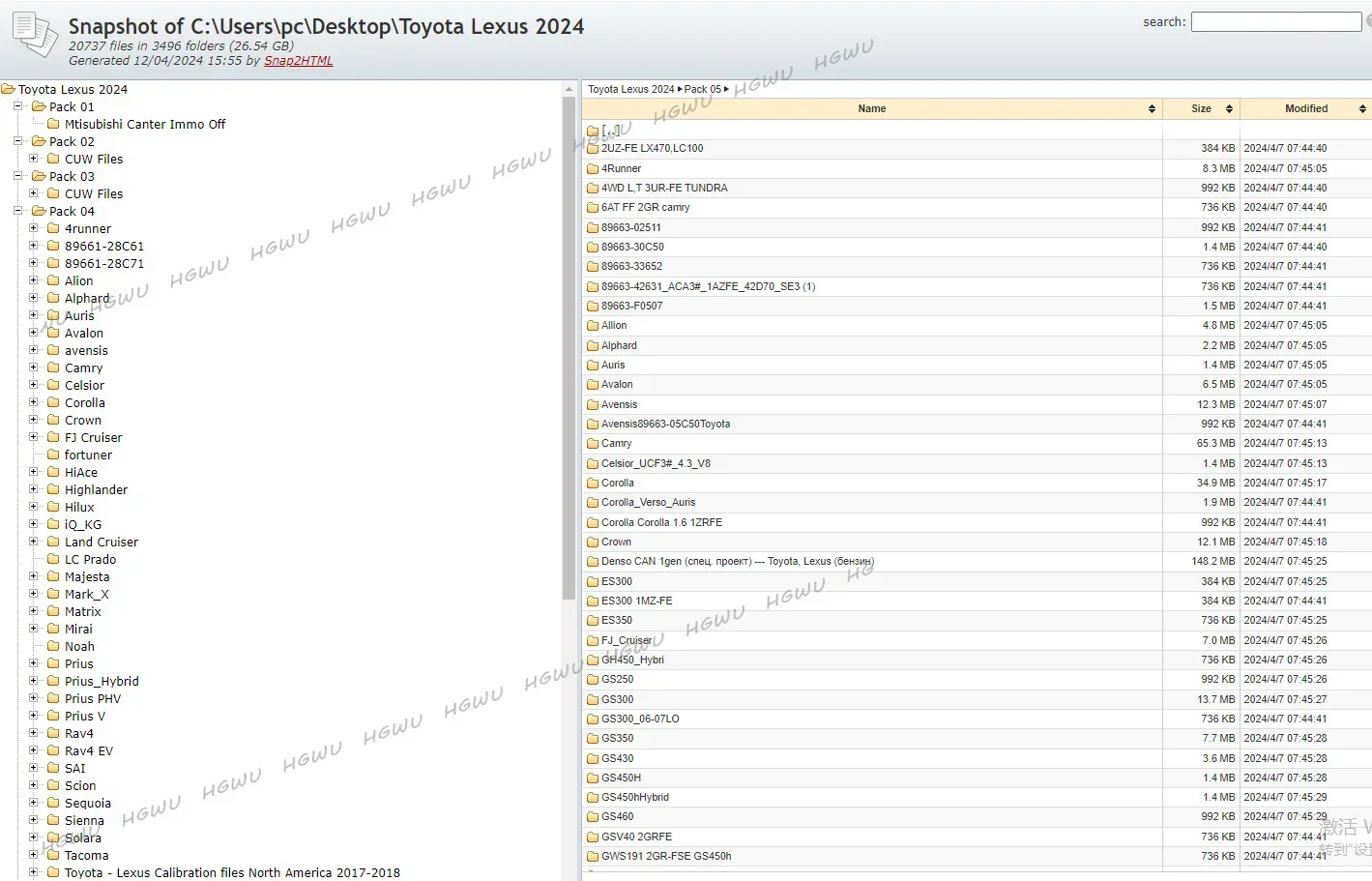1372x881 pixels.
Task: Expand the 4runner tree node
Action: [x=33, y=228]
